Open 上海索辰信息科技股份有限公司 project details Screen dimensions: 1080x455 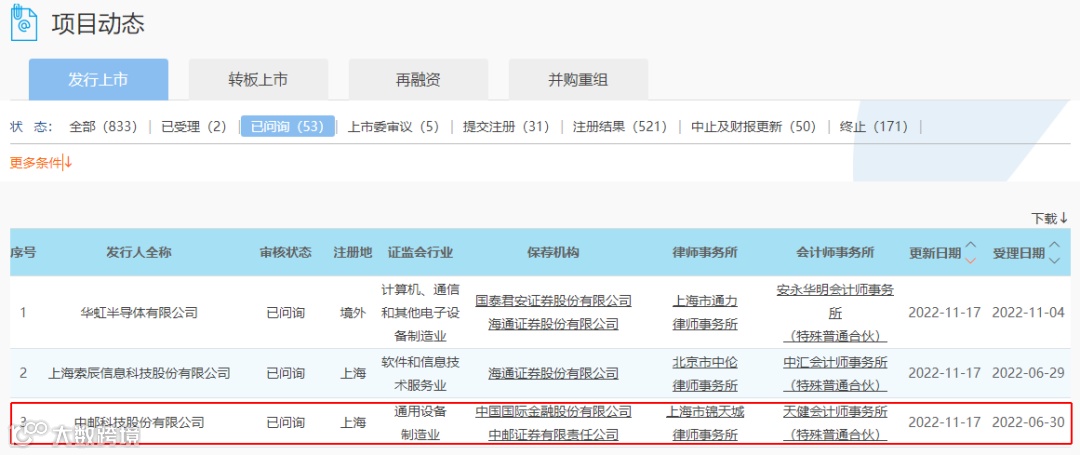coord(138,373)
